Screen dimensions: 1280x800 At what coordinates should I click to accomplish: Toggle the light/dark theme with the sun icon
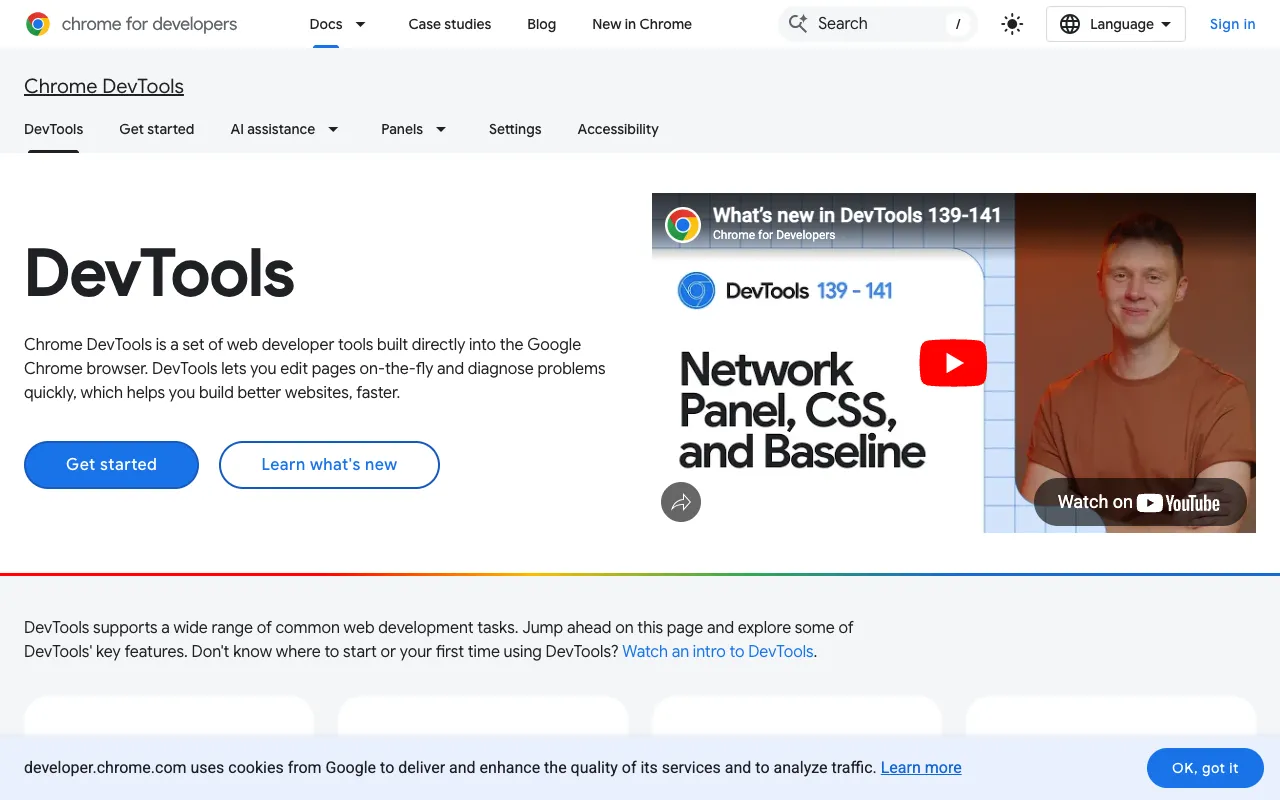click(x=1012, y=23)
